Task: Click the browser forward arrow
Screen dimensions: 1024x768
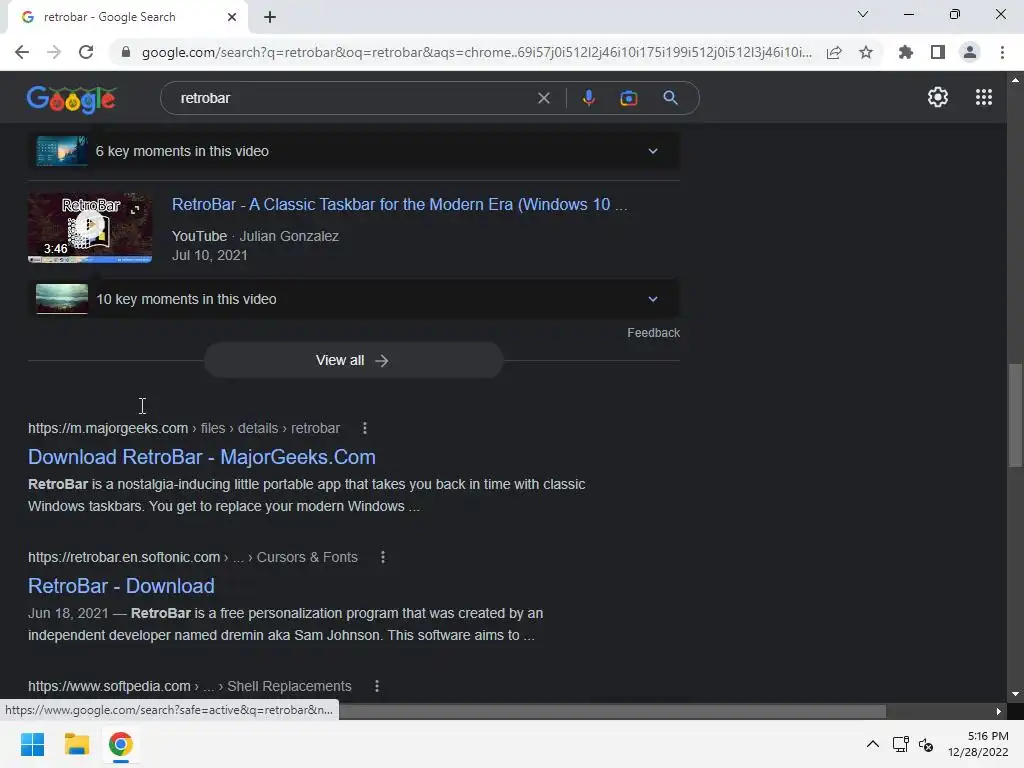Action: (54, 52)
